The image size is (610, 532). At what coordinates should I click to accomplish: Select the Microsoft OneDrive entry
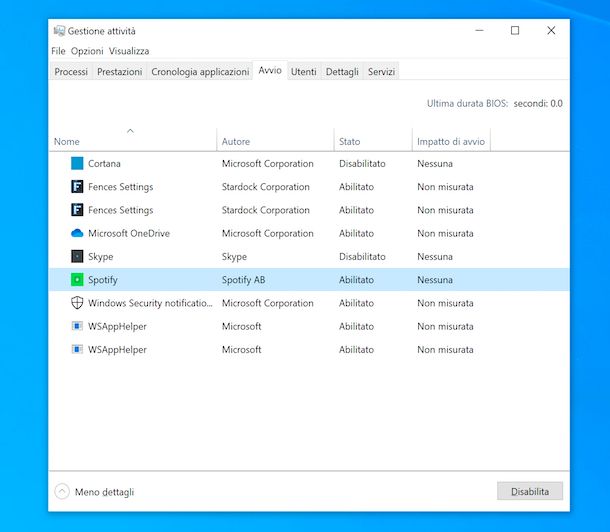129,233
